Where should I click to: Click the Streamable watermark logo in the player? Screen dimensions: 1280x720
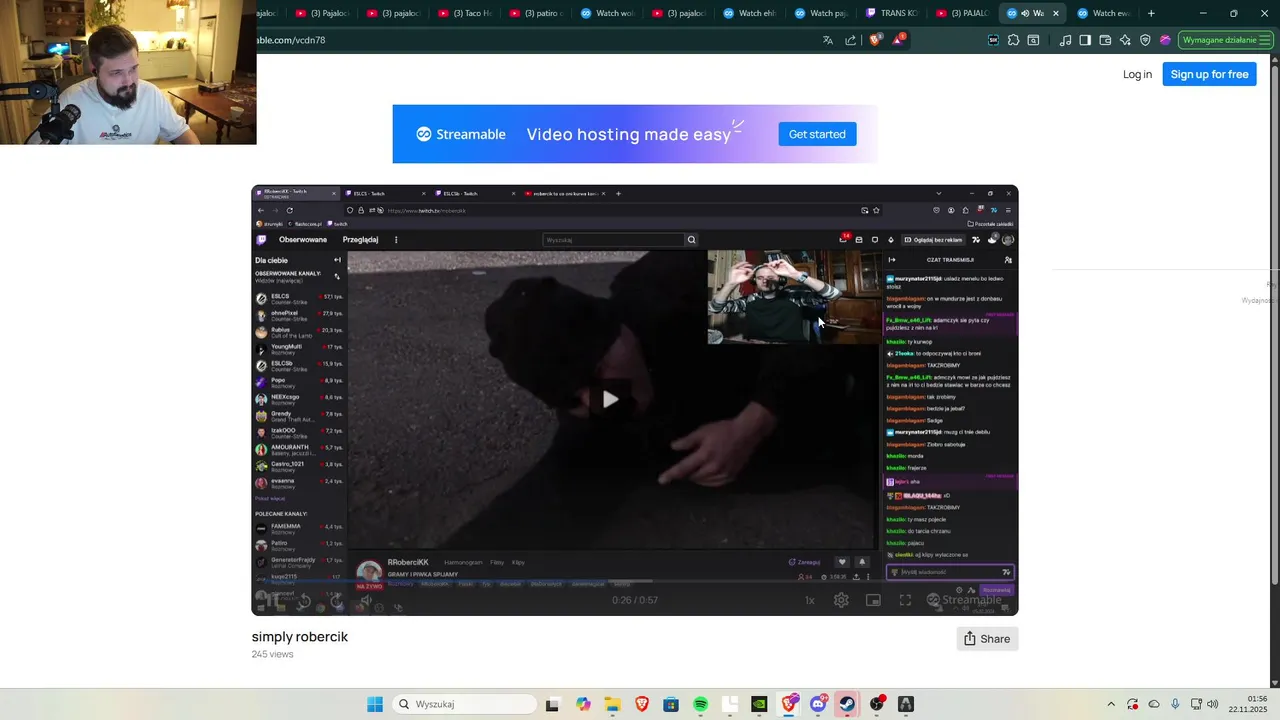[964, 600]
